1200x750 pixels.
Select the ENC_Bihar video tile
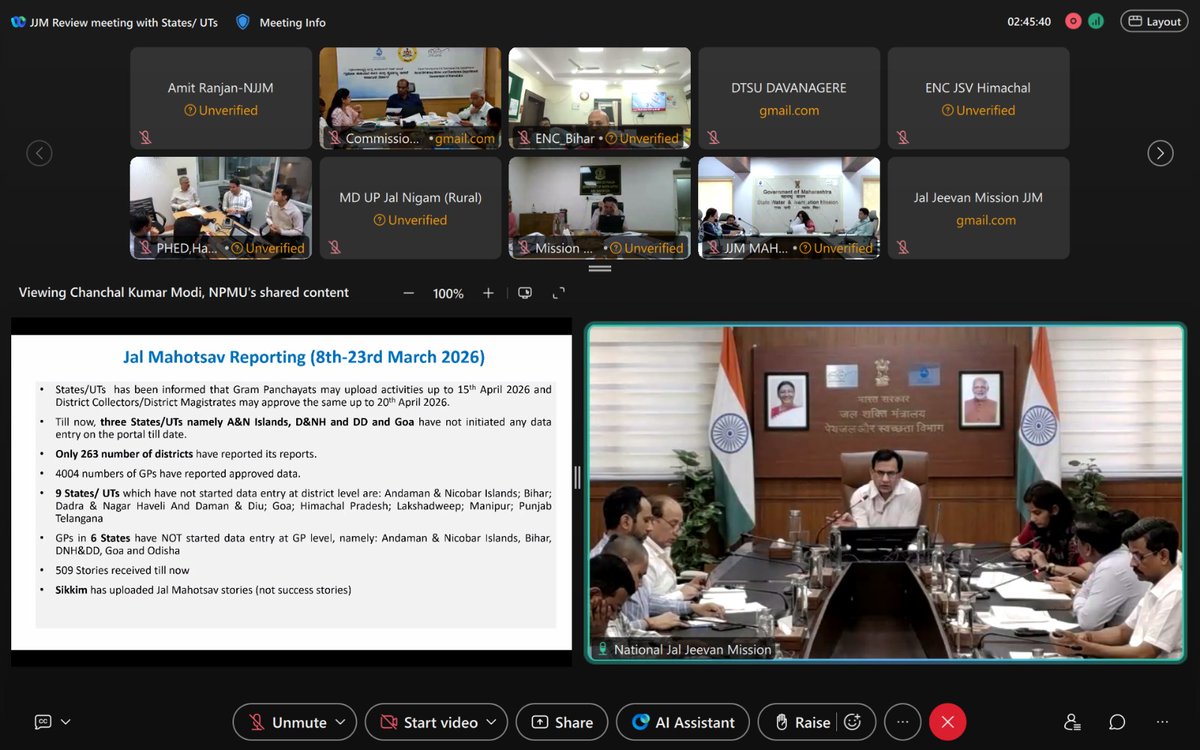(x=600, y=98)
